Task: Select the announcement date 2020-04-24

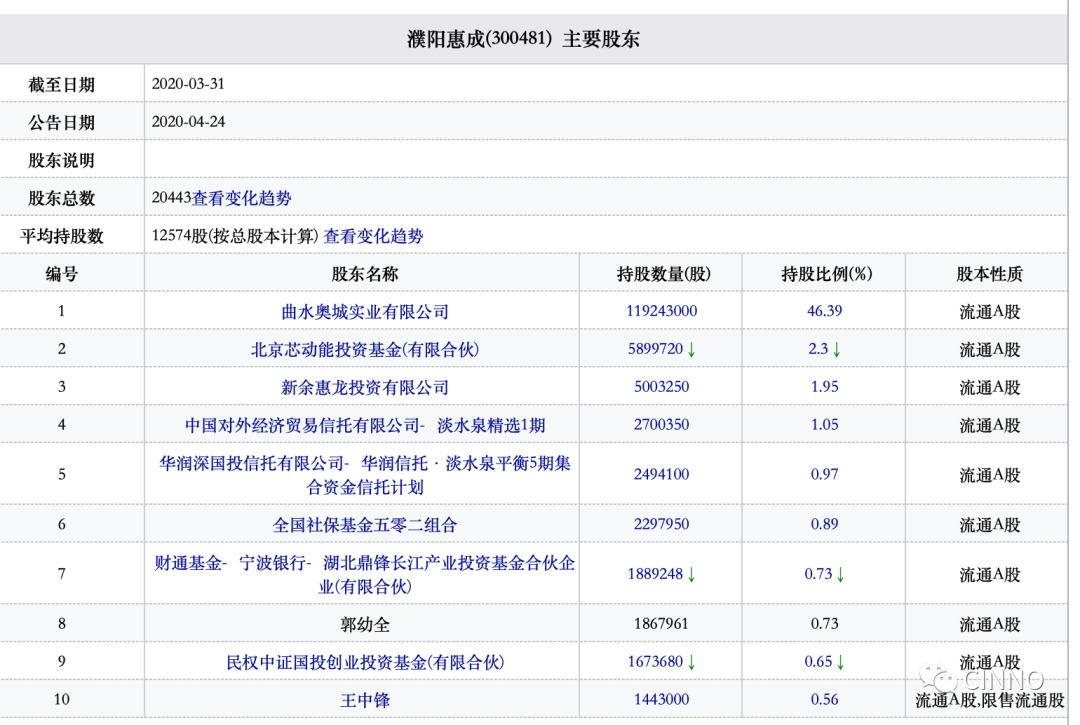Action: tap(188, 122)
